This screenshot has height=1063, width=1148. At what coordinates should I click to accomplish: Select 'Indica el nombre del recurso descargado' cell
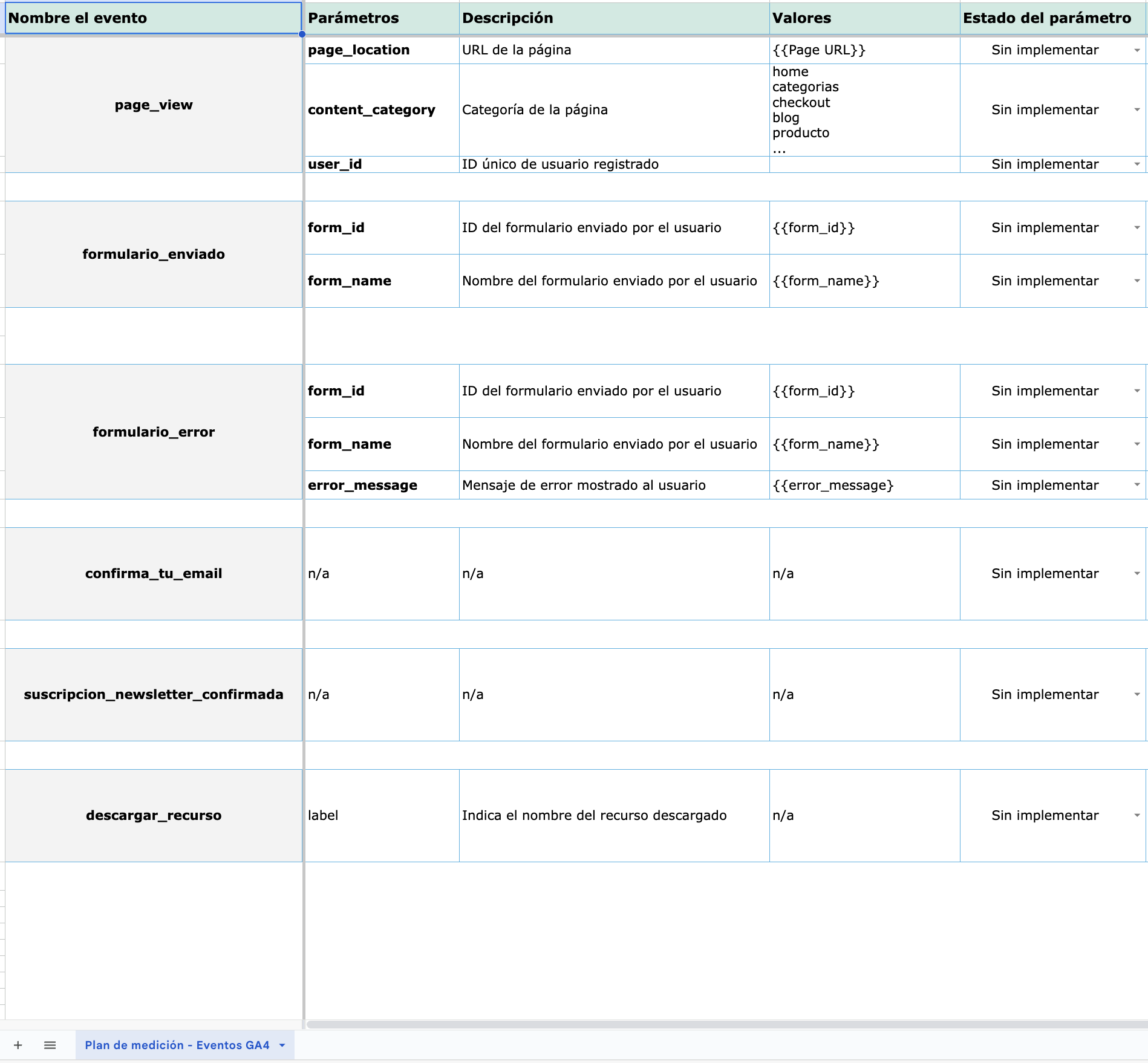(x=615, y=816)
